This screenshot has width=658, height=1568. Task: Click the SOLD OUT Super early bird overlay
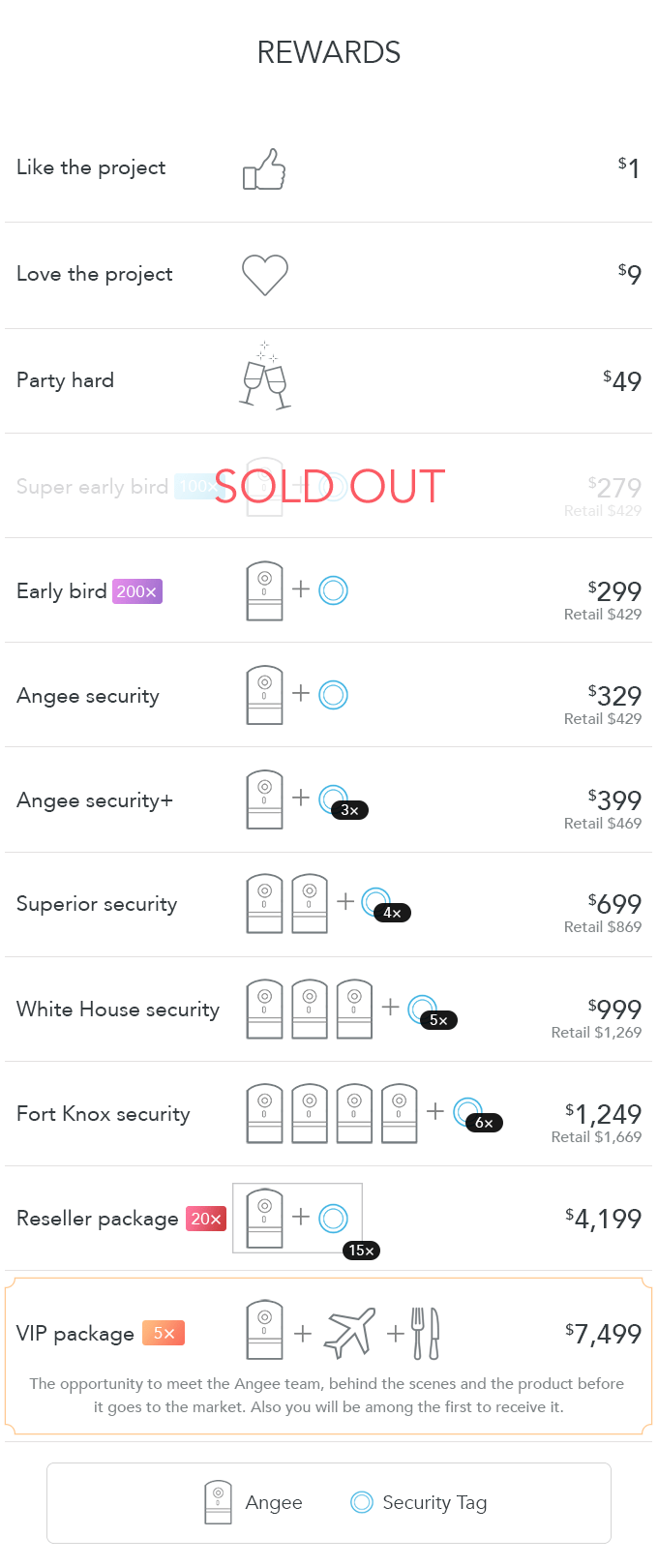329,486
